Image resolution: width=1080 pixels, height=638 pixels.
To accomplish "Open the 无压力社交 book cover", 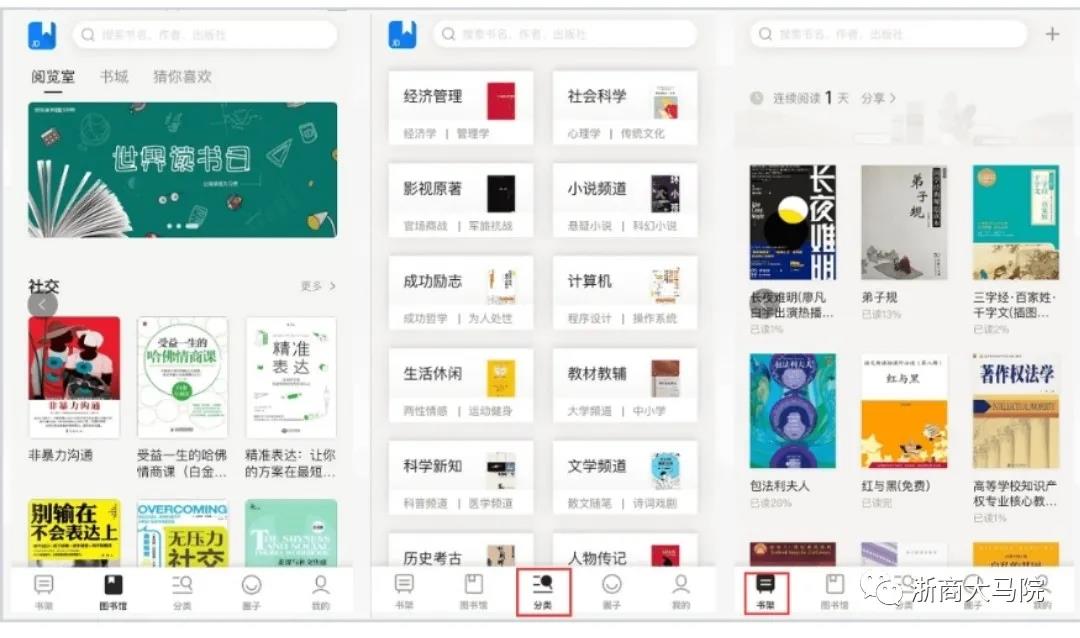I will (183, 533).
